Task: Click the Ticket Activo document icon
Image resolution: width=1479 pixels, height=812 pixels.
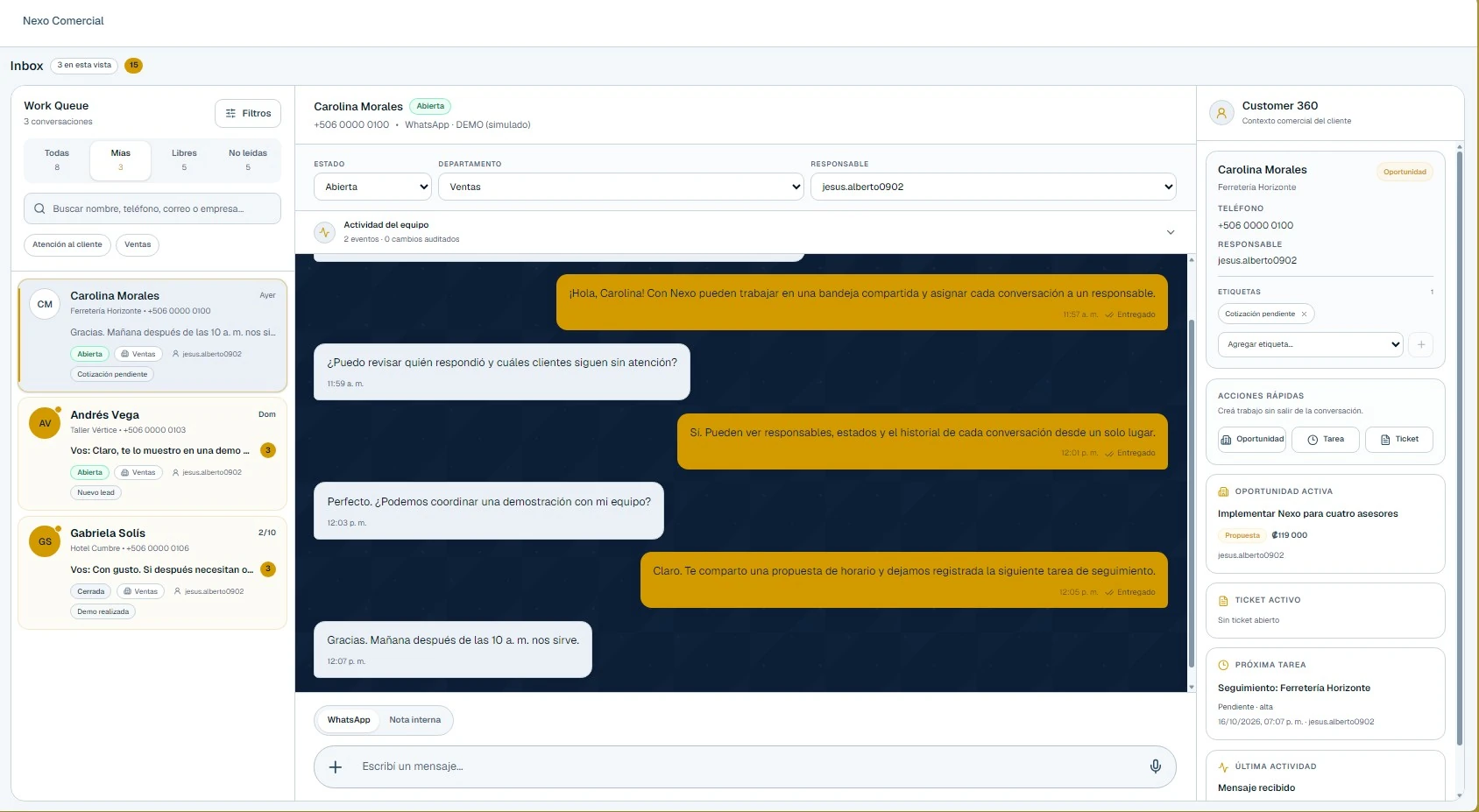Action: tap(1223, 600)
